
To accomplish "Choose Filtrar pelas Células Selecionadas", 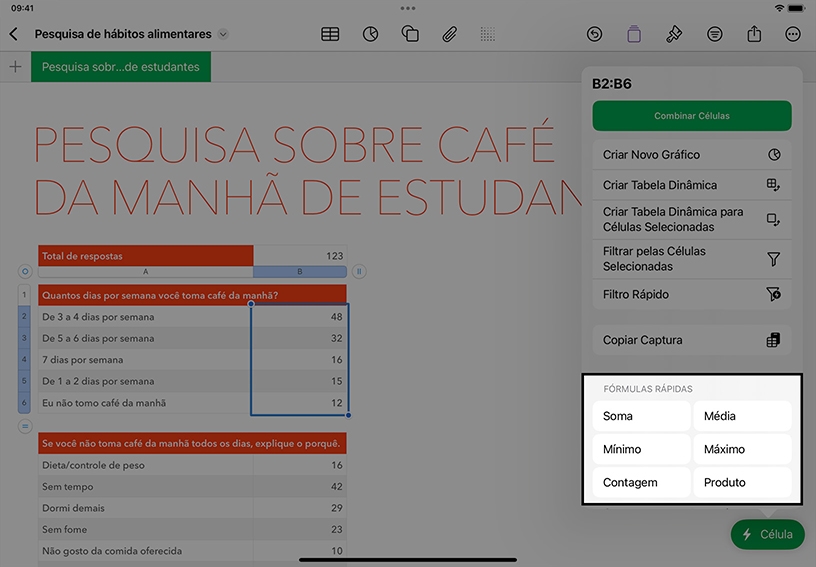I will point(692,259).
